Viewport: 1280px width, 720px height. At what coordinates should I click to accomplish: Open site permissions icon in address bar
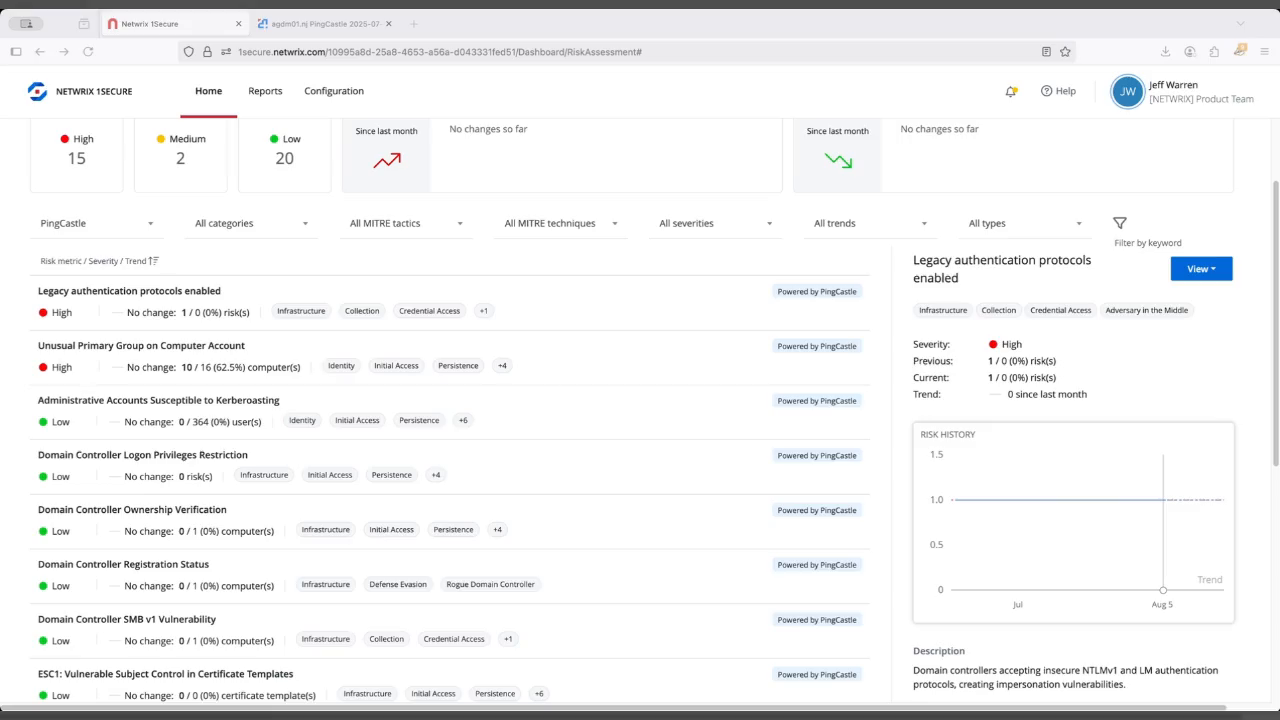226,52
